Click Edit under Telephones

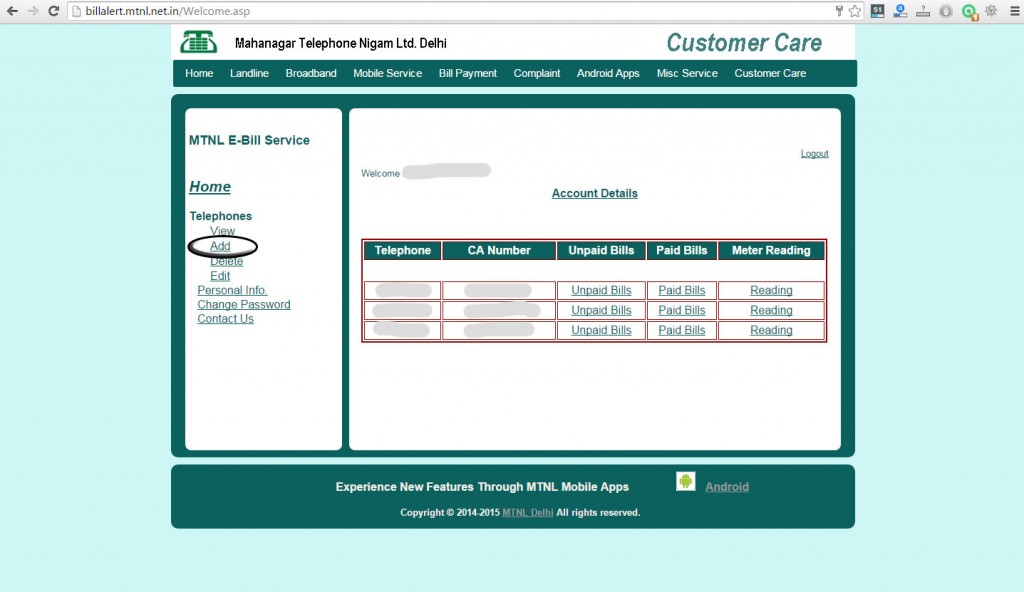click(x=220, y=276)
